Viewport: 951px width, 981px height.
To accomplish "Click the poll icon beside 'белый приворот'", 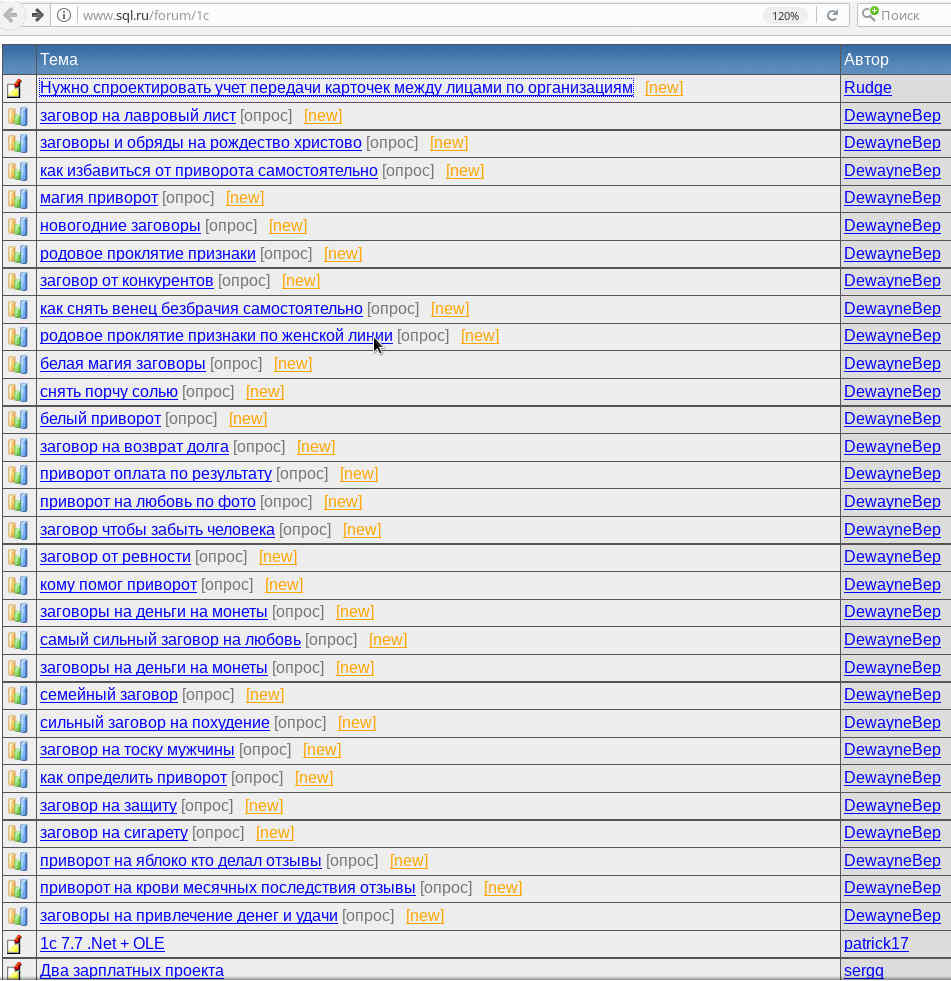I will (x=18, y=419).
